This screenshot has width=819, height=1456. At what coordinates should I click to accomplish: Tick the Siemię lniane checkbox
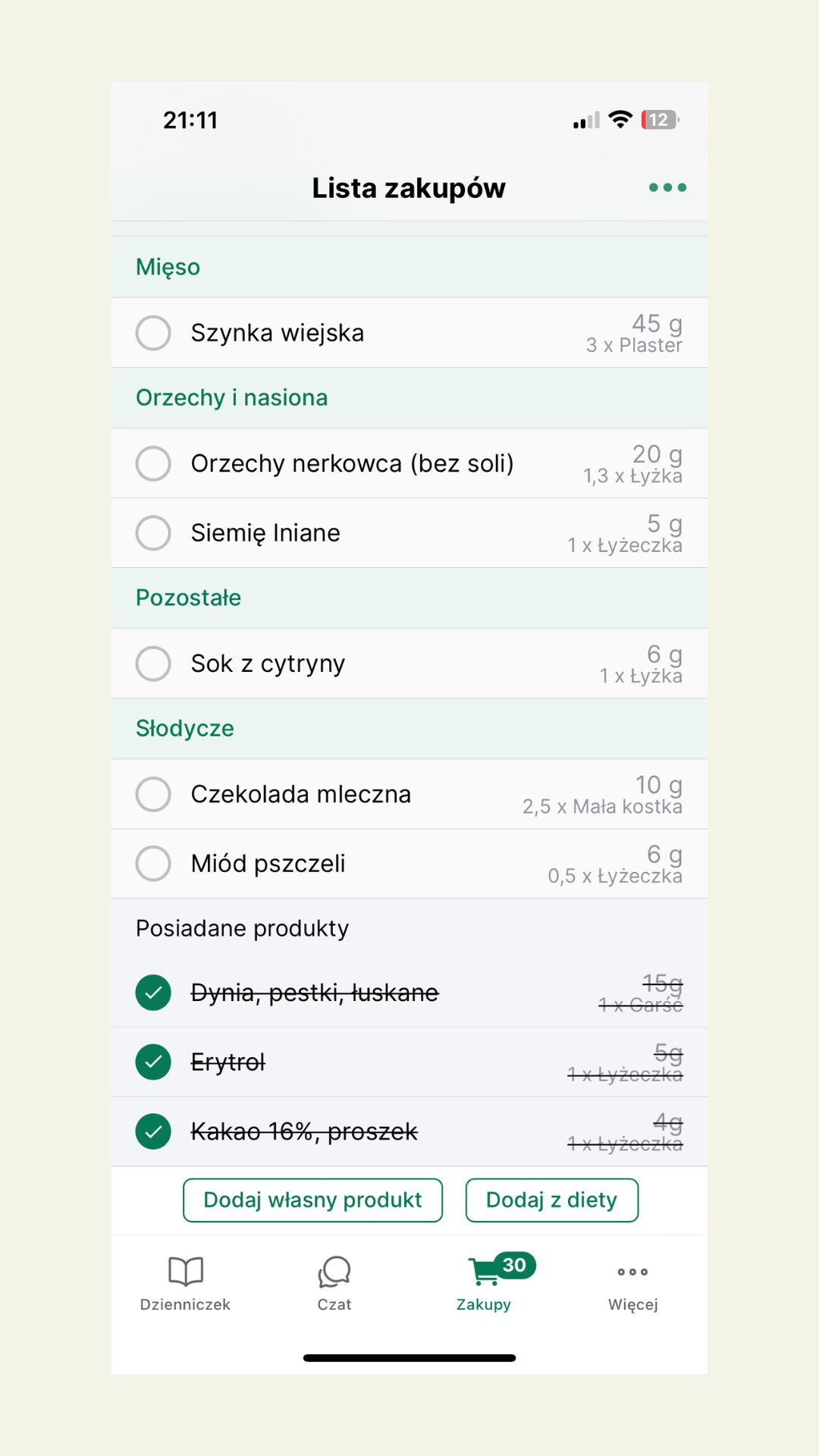click(153, 533)
